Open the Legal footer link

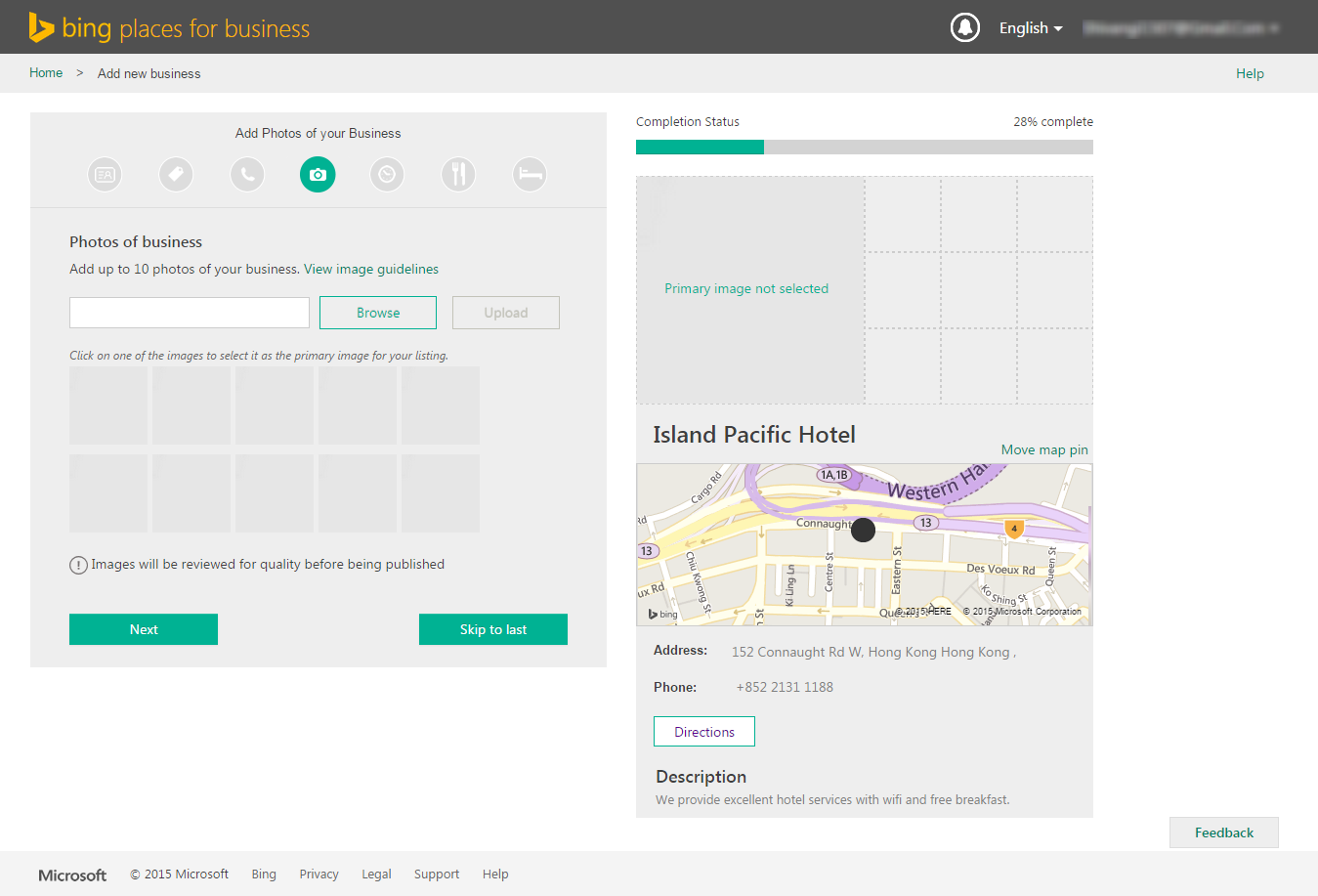376,875
